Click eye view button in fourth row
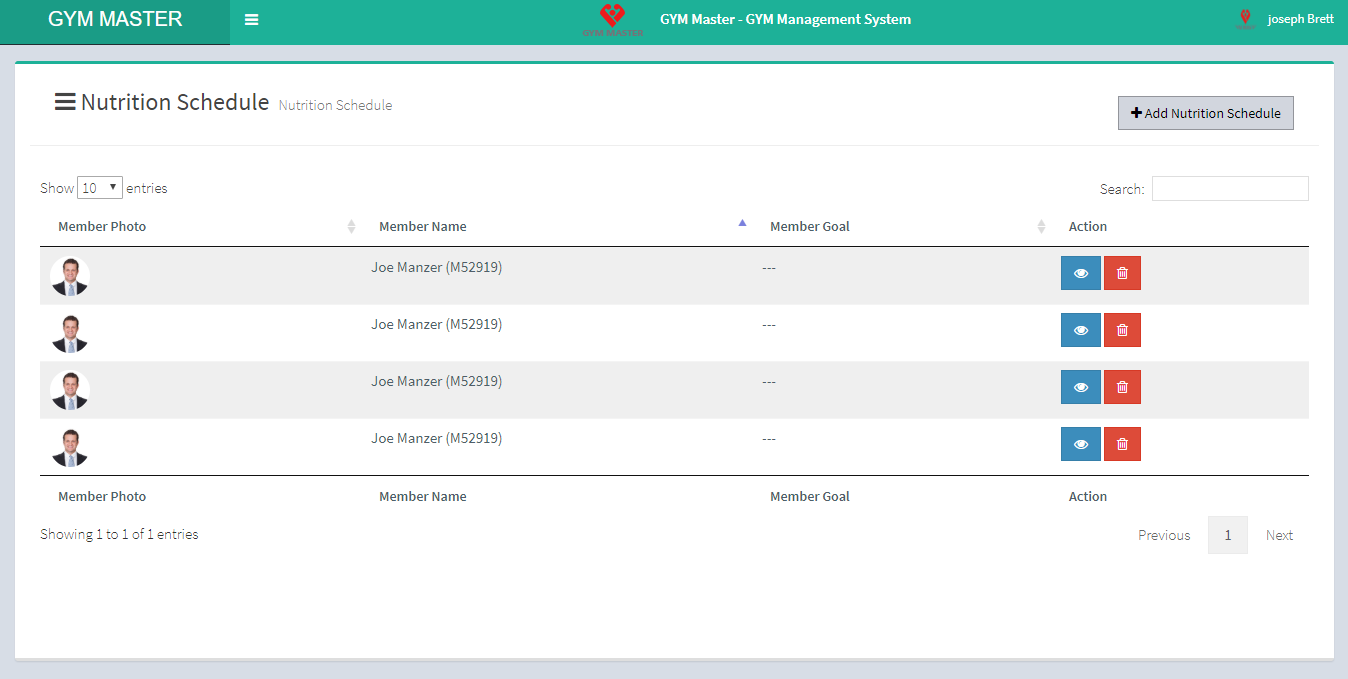 point(1080,444)
